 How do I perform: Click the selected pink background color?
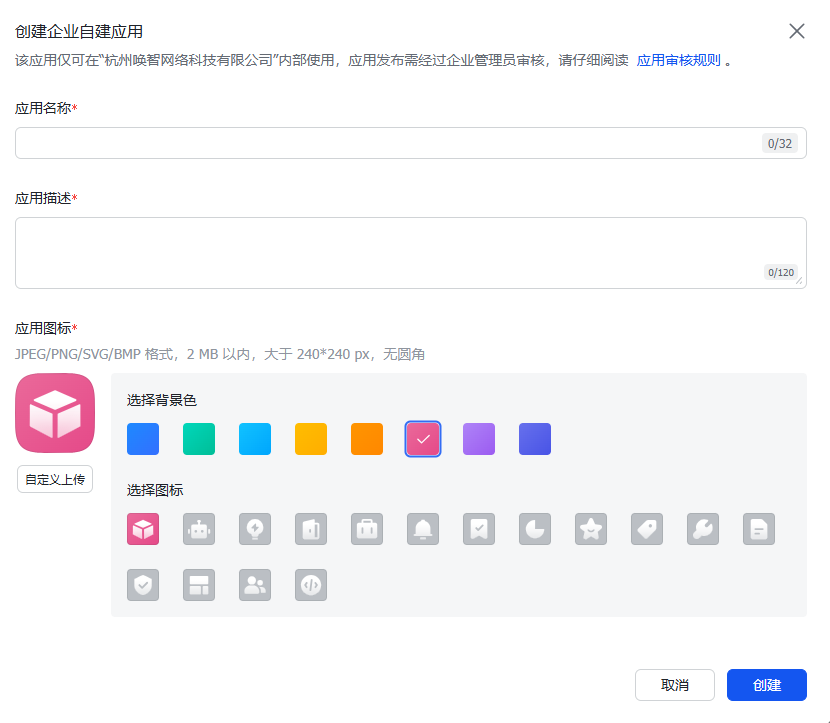[423, 439]
